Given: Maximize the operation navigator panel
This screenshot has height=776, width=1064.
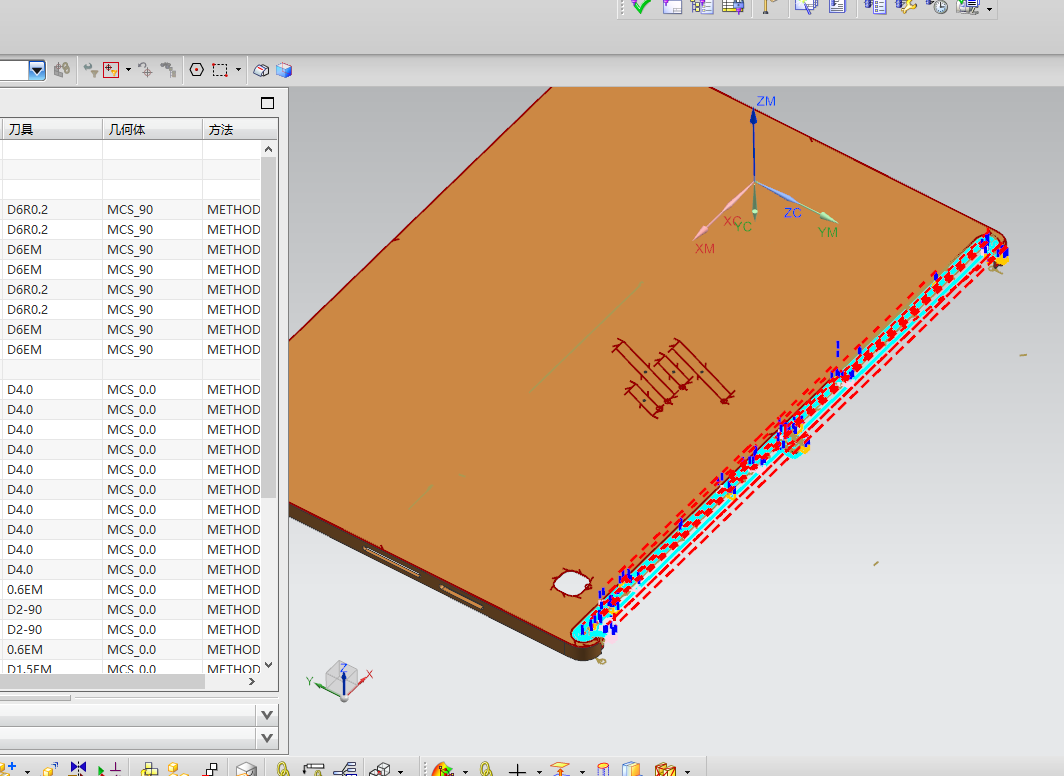Looking at the screenshot, I should tap(267, 103).
